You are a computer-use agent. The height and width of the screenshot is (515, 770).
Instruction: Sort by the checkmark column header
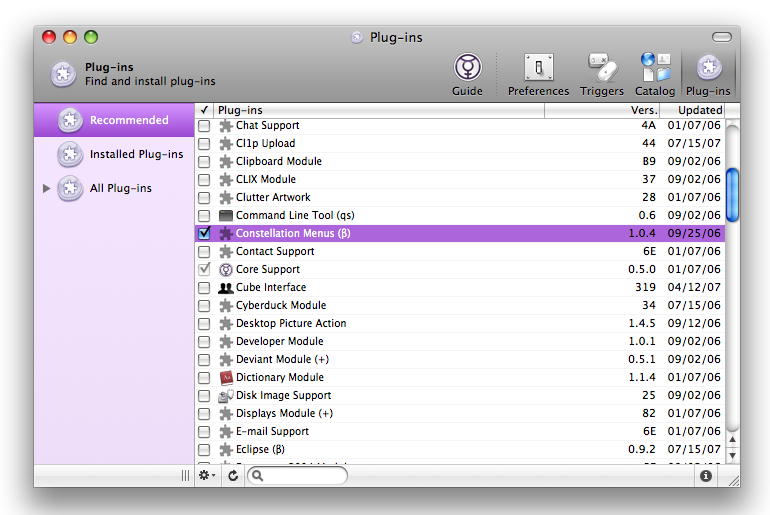(x=204, y=110)
